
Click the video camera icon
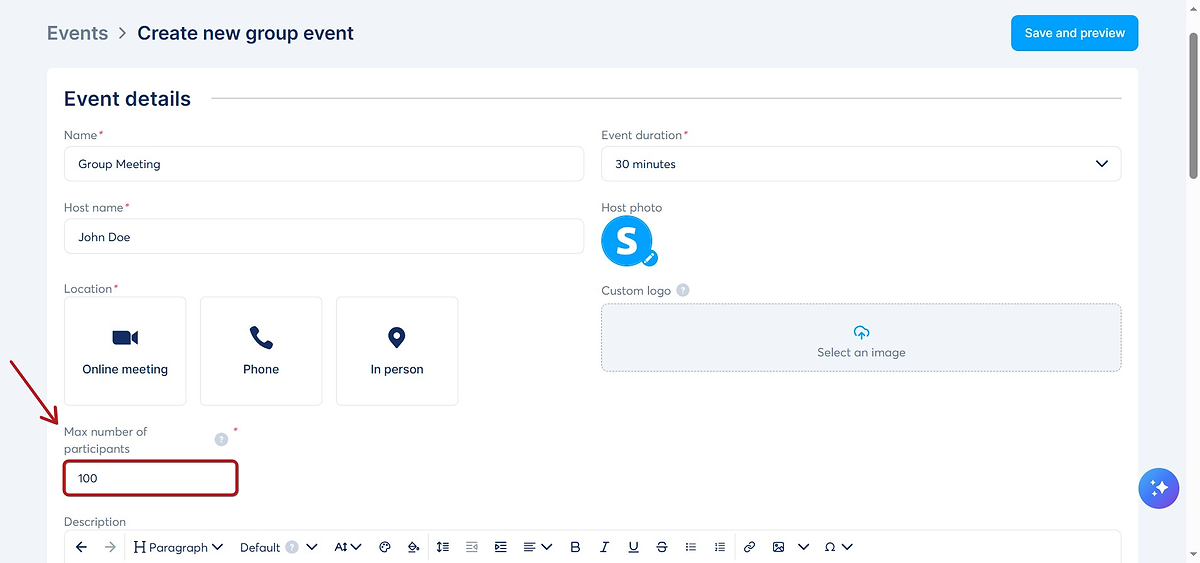(x=125, y=337)
